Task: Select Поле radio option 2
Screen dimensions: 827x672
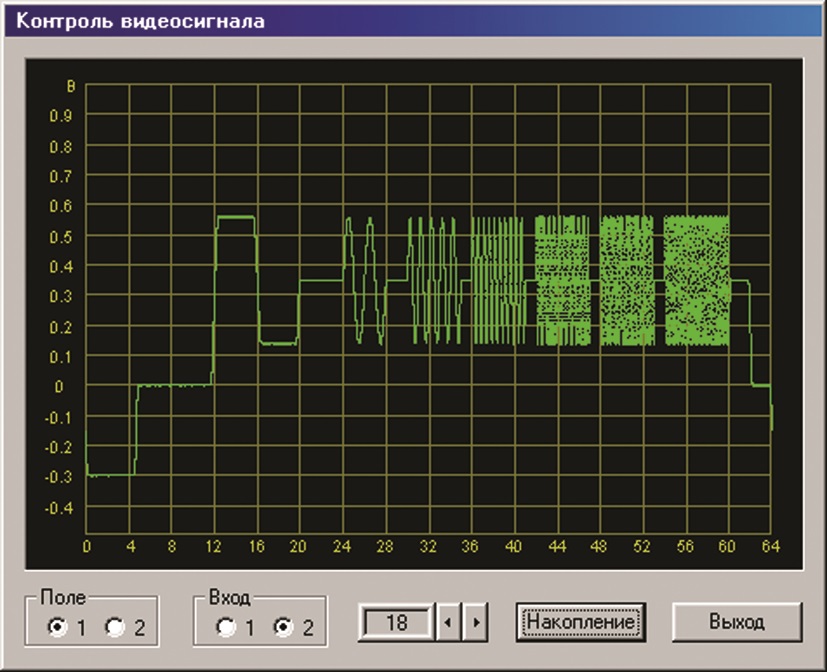Action: click(115, 627)
